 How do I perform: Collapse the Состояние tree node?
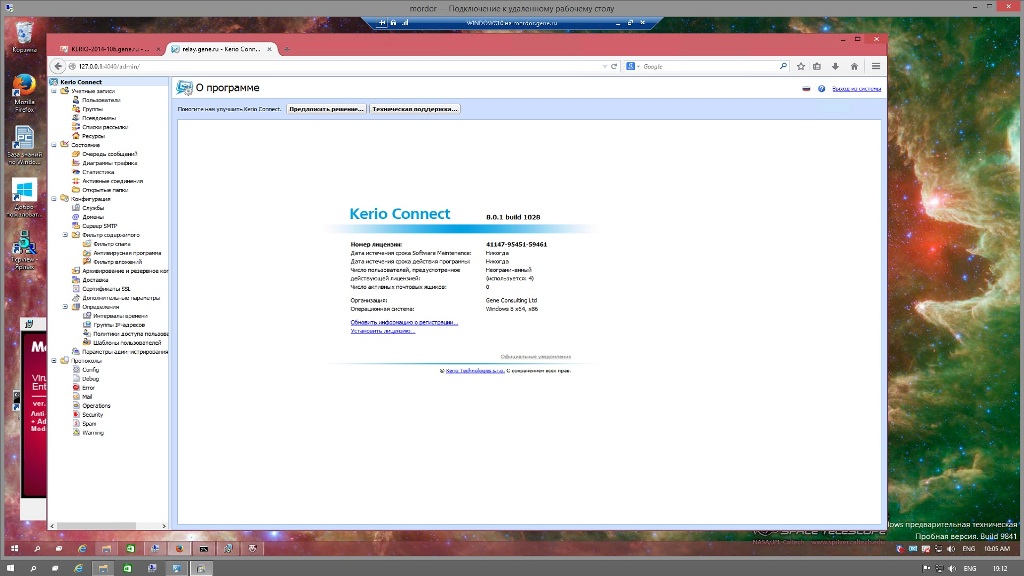tap(54, 145)
